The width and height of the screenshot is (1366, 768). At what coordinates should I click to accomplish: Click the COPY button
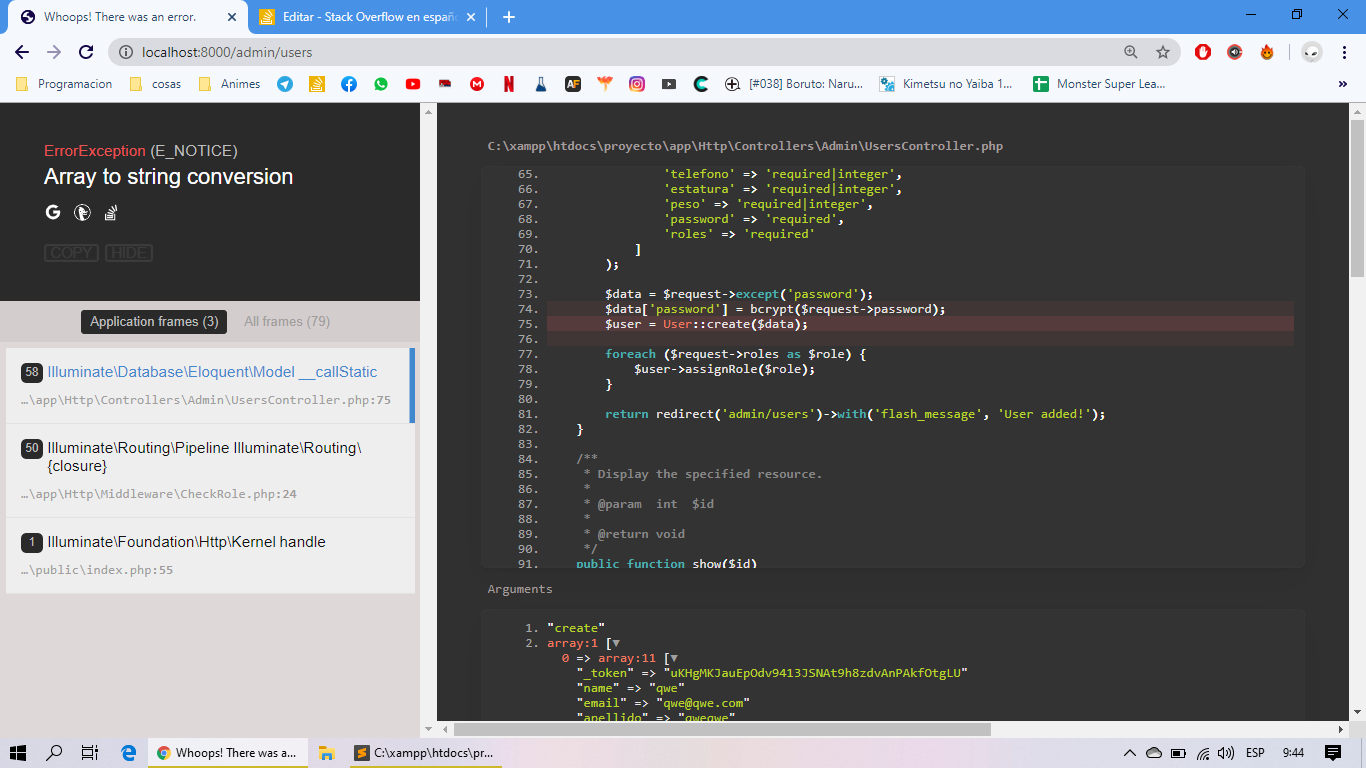tap(71, 253)
